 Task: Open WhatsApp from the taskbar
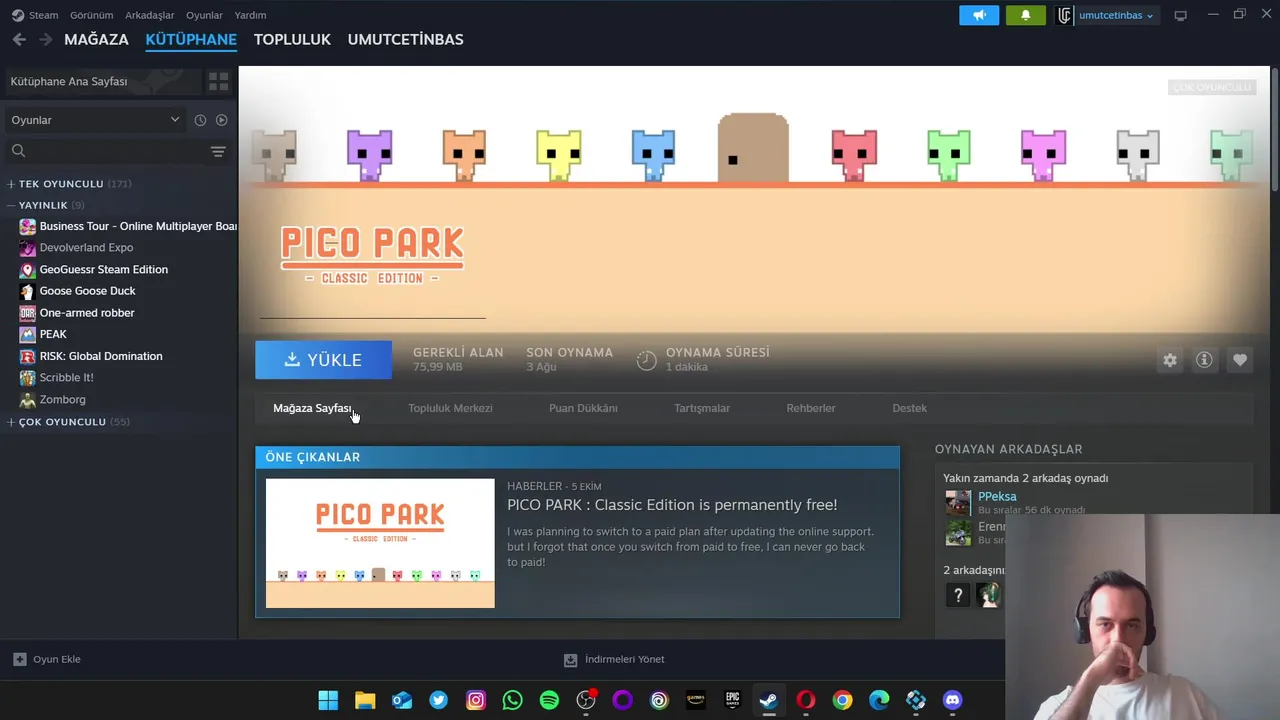[x=512, y=700]
